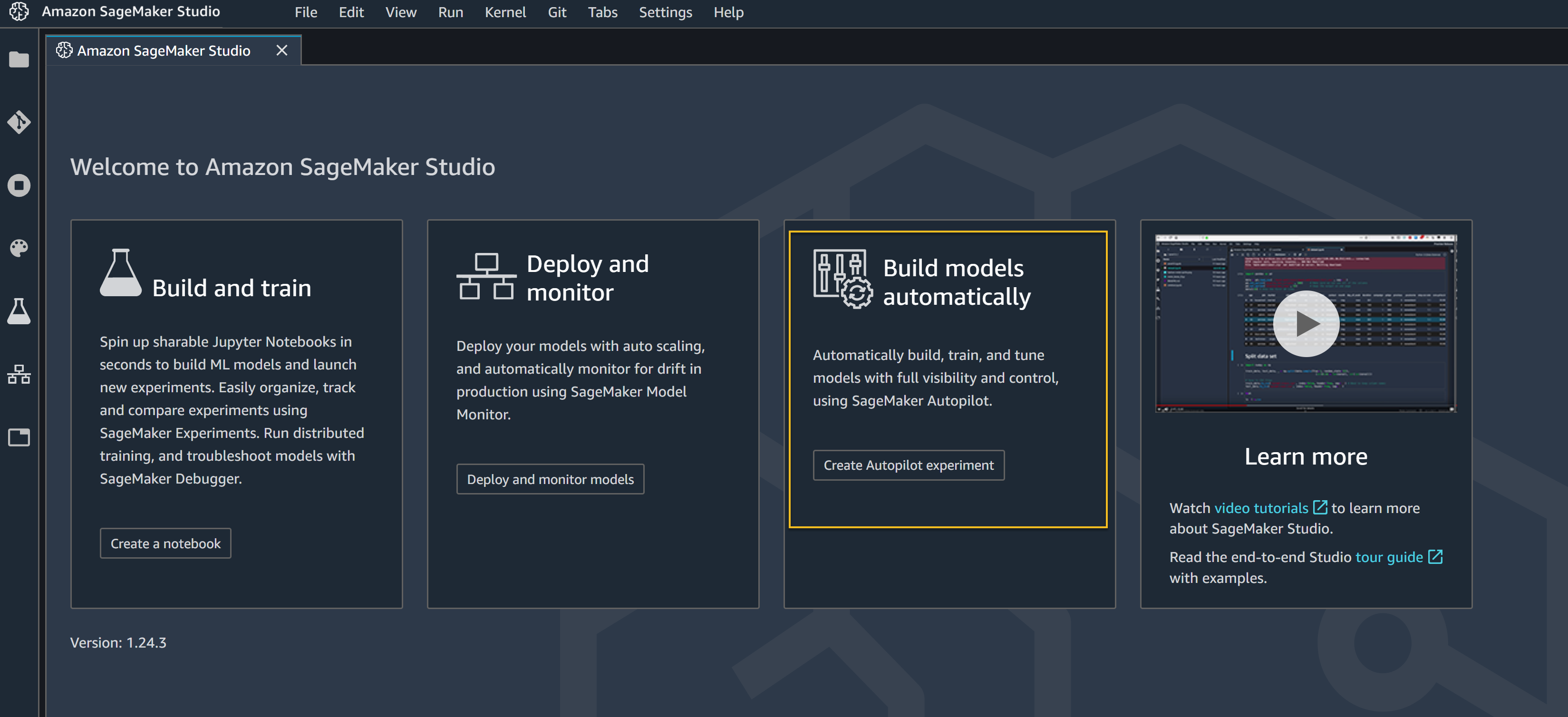Click the Create a notebook button
This screenshot has height=717, width=1568.
[165, 543]
